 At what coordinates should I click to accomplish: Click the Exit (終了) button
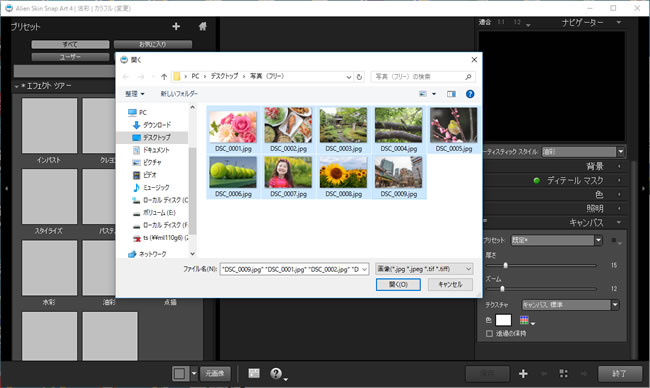point(619,374)
